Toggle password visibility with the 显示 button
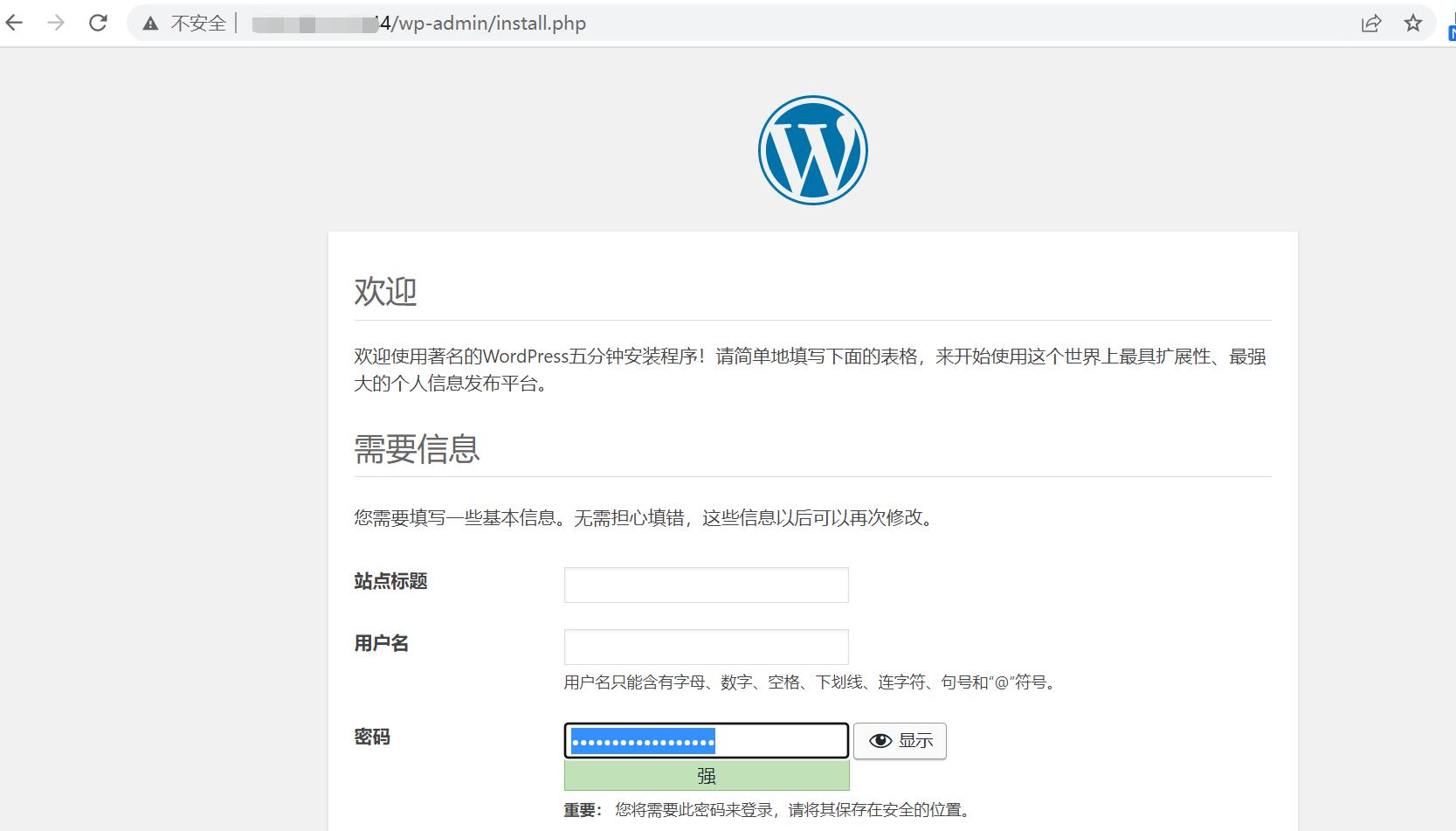Viewport: 1456px width, 831px height. (x=900, y=740)
